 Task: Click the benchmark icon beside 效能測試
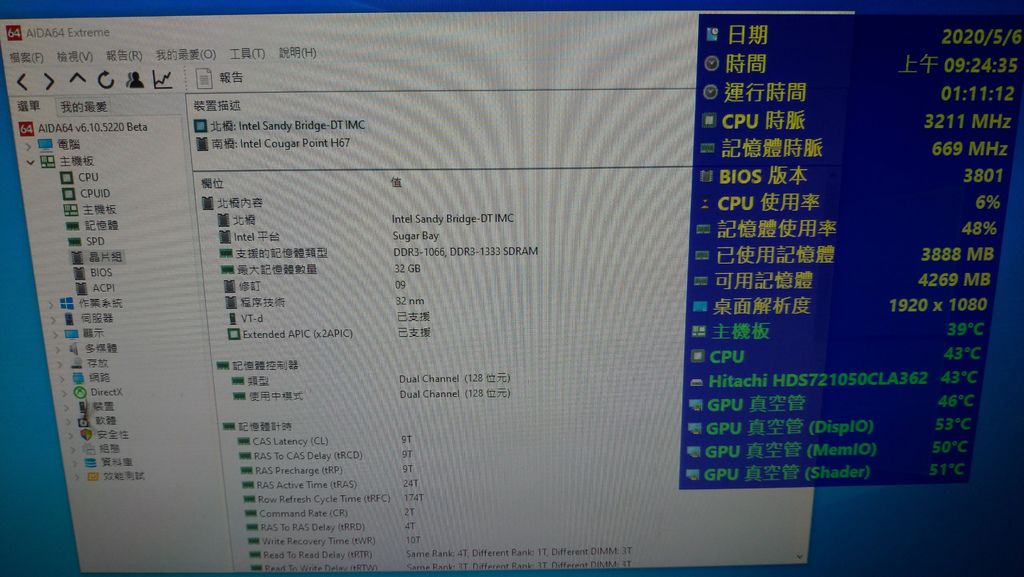[93, 476]
